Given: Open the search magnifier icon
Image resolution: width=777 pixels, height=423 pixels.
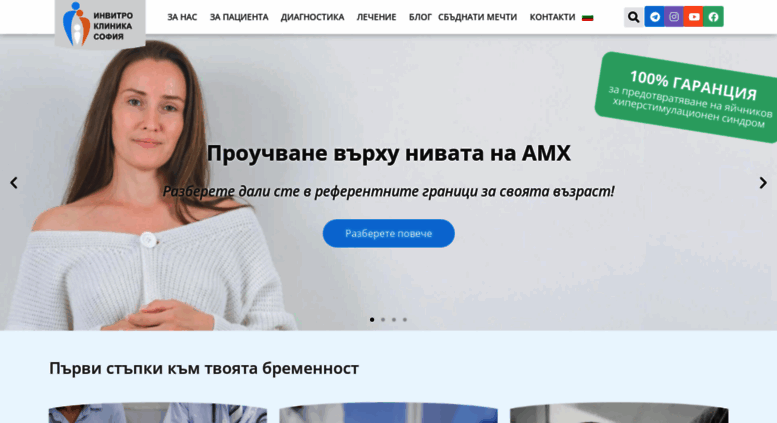Looking at the screenshot, I should [x=633, y=17].
